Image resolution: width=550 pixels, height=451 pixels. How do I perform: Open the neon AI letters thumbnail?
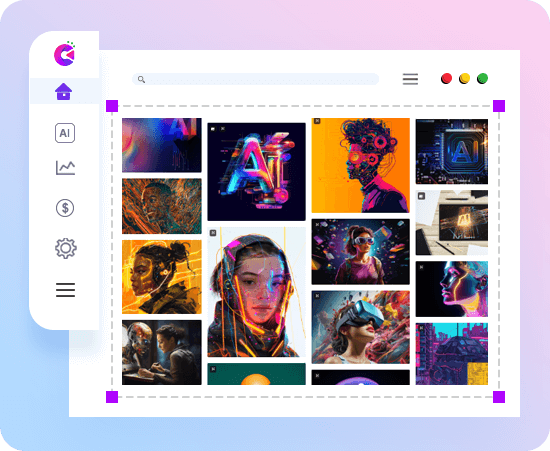coord(256,172)
